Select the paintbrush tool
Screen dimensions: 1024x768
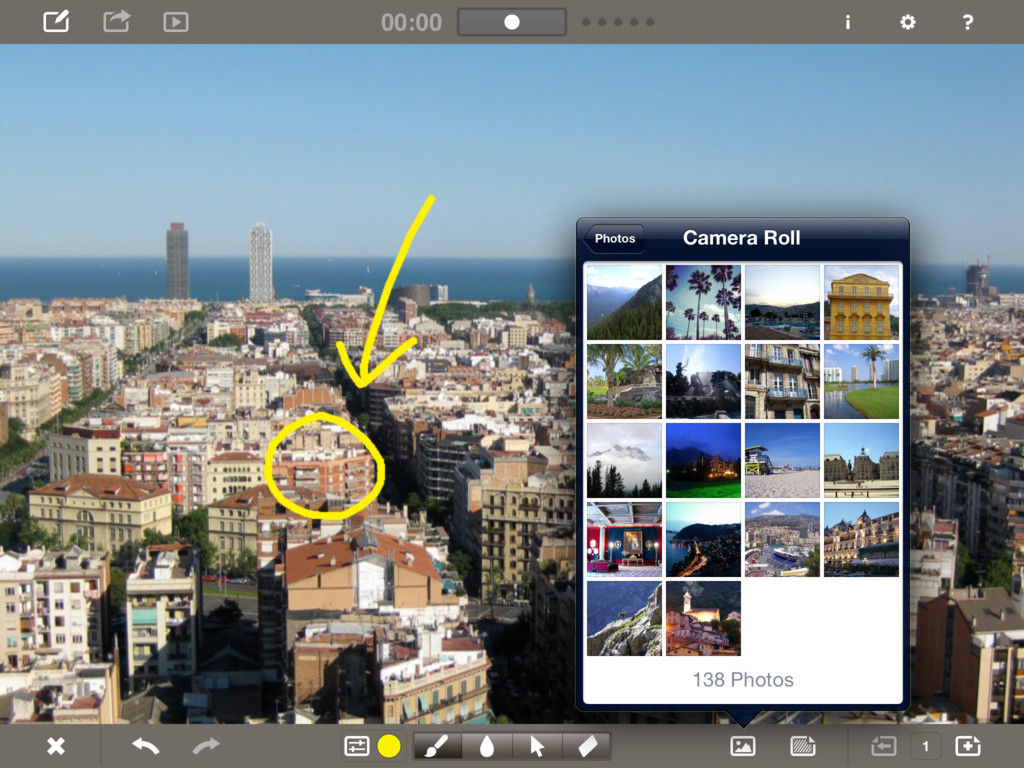point(437,746)
